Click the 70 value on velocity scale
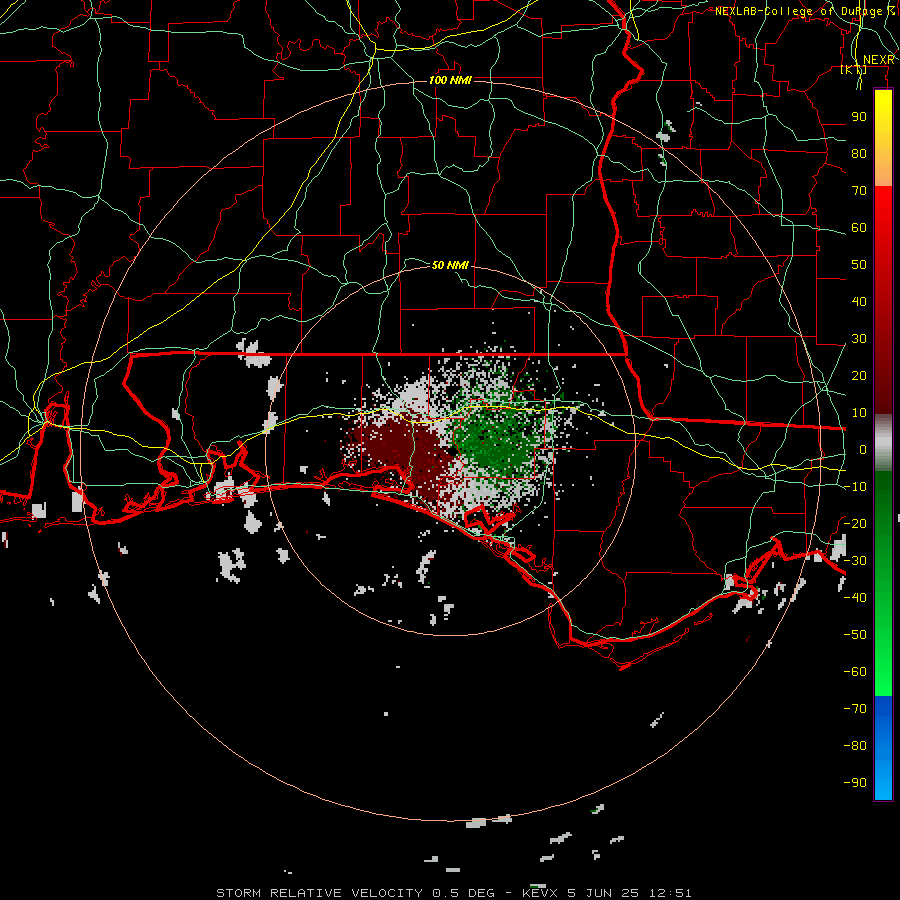Image resolution: width=900 pixels, height=900 pixels. 859,191
